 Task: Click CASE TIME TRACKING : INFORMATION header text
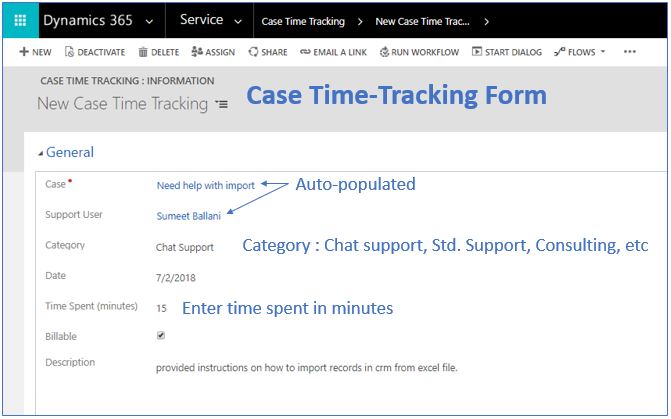127,80
